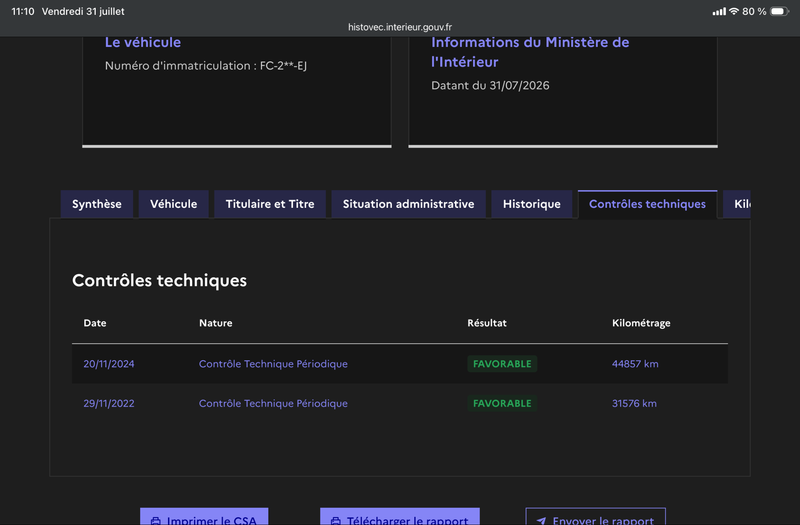Switch to the Véhicule tab
Viewport: 800px width, 525px height.
[173, 204]
